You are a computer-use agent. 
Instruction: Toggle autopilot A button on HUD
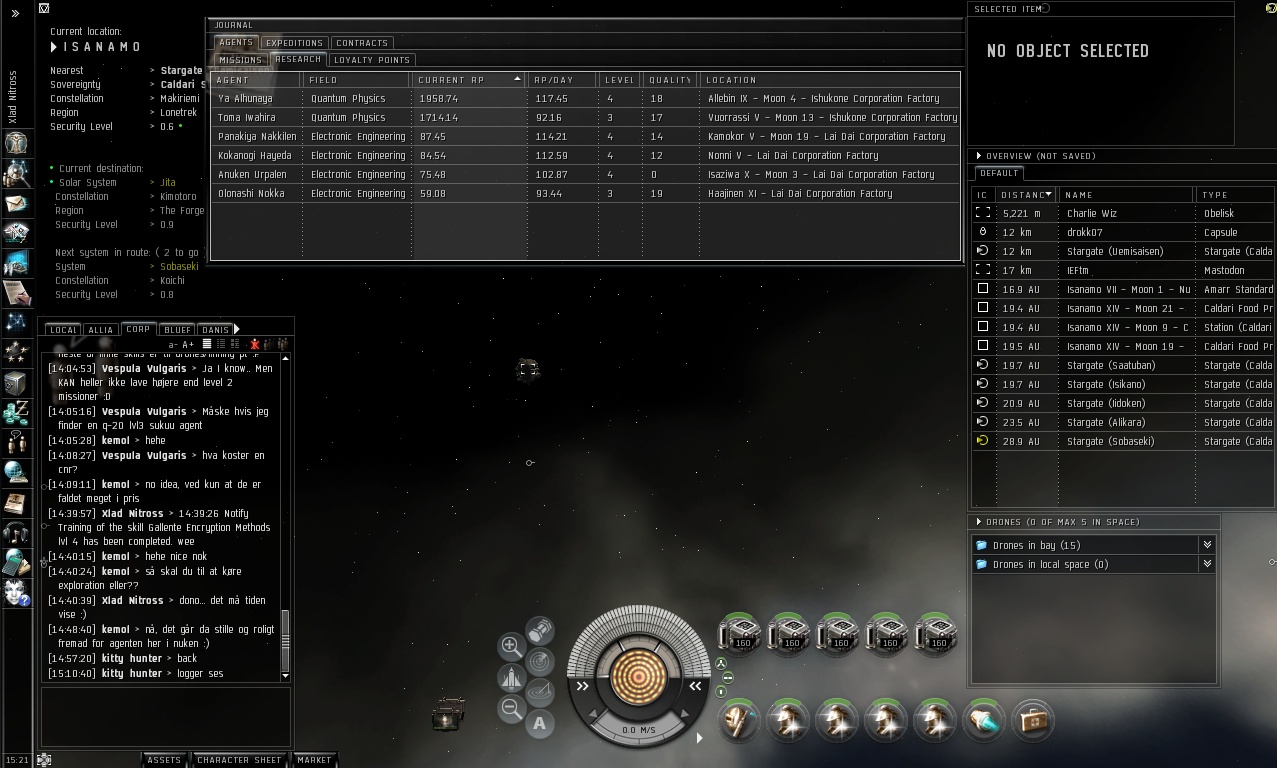point(540,723)
